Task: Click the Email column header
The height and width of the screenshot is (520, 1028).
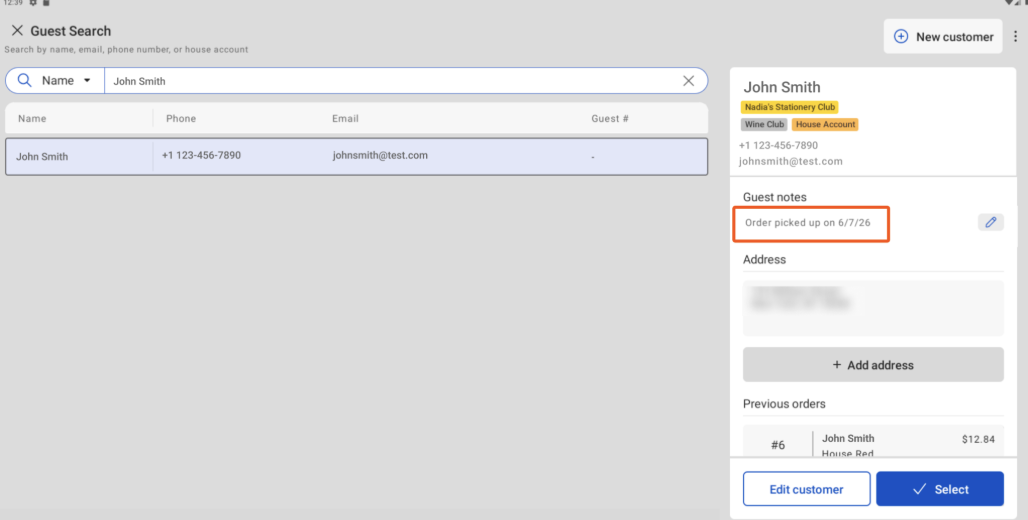Action: (x=346, y=119)
